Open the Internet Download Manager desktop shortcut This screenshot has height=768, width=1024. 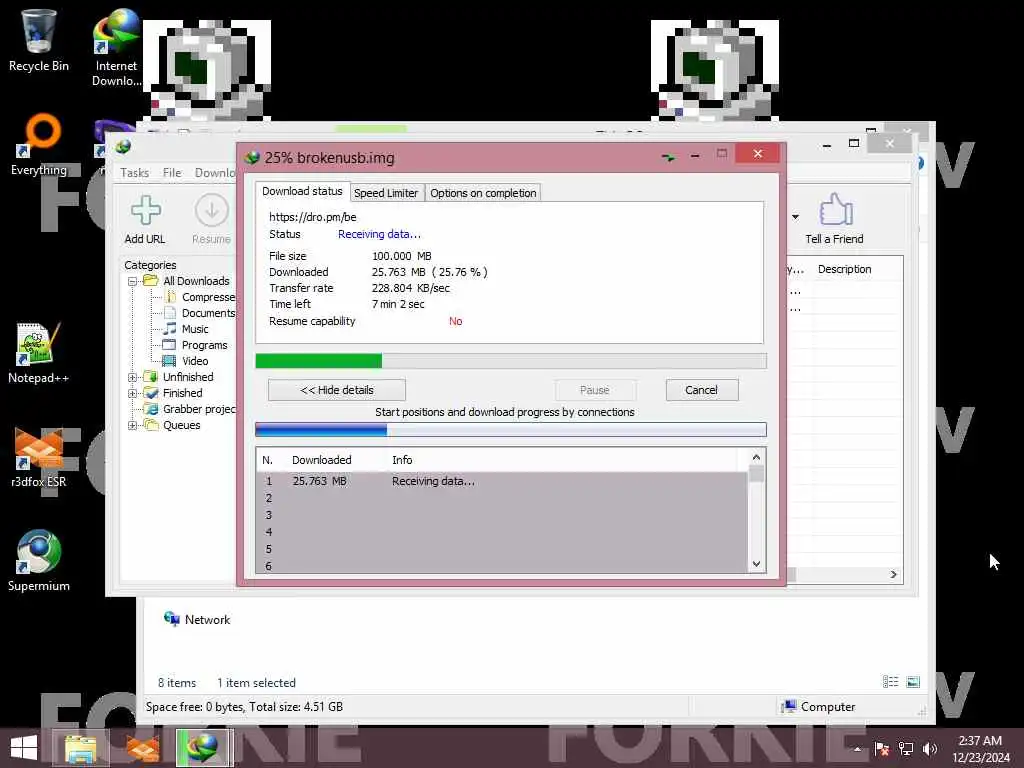pos(116,47)
